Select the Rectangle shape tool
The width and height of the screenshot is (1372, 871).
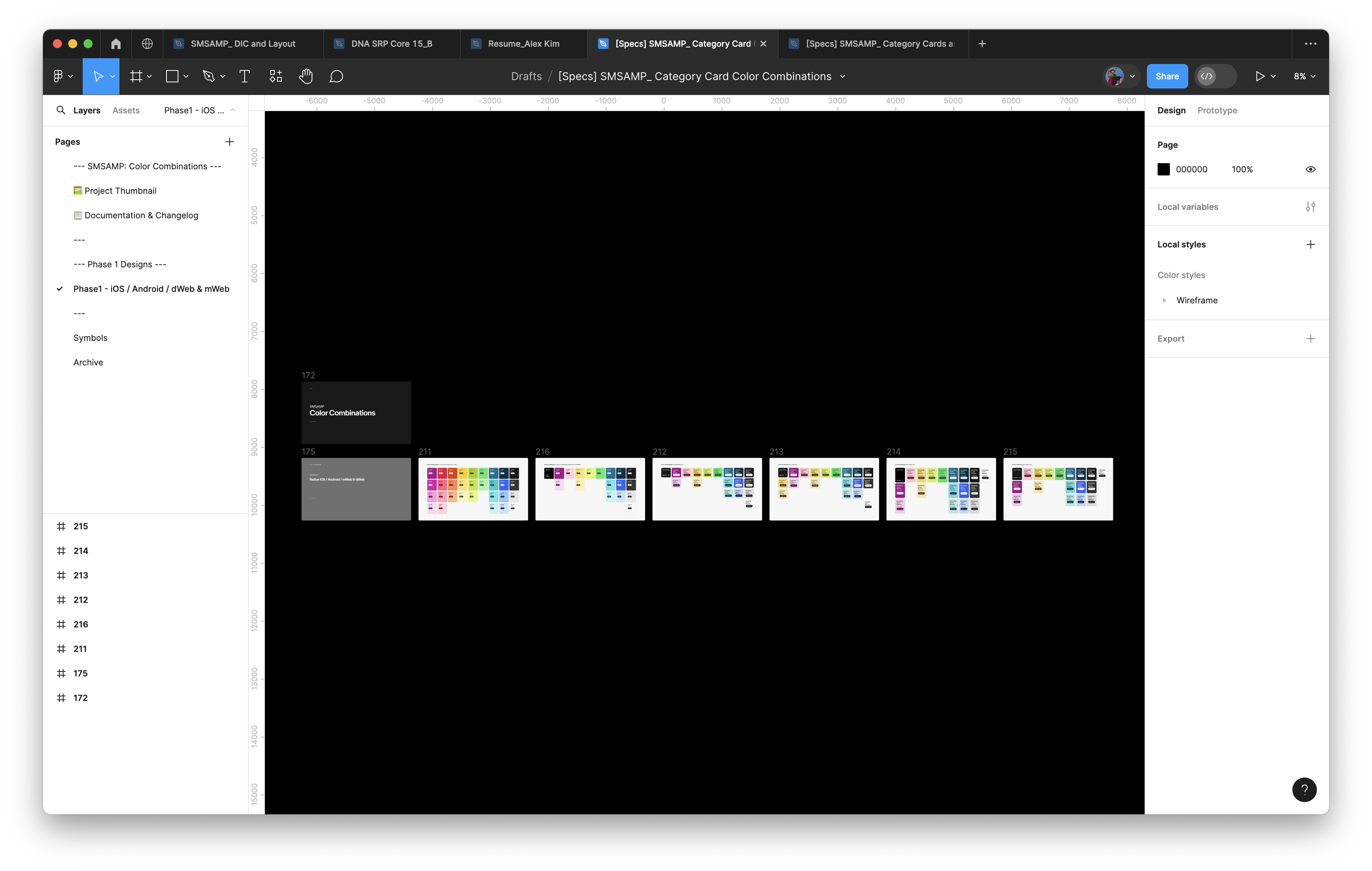coord(172,76)
